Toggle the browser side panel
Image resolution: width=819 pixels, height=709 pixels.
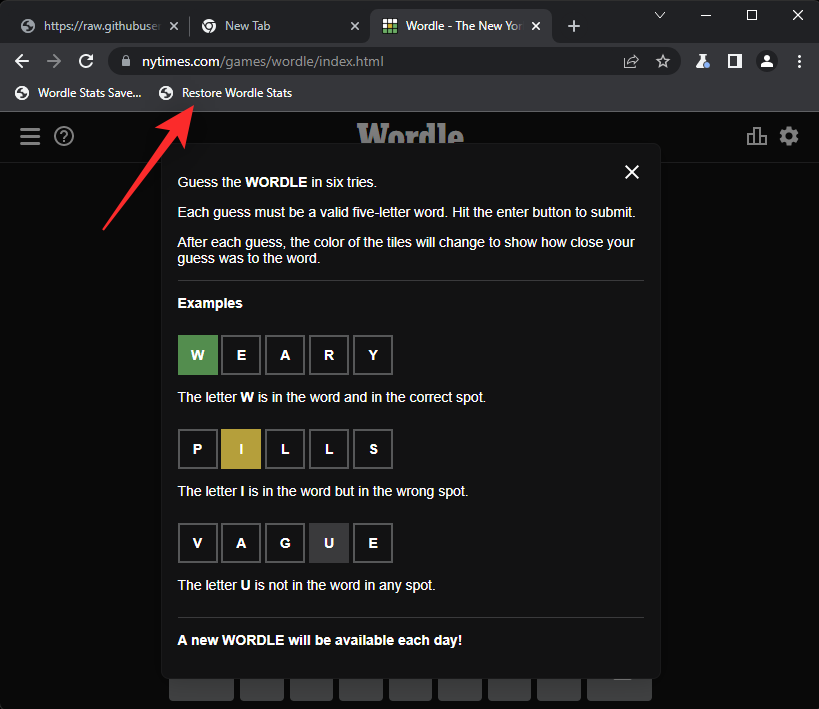click(x=735, y=62)
